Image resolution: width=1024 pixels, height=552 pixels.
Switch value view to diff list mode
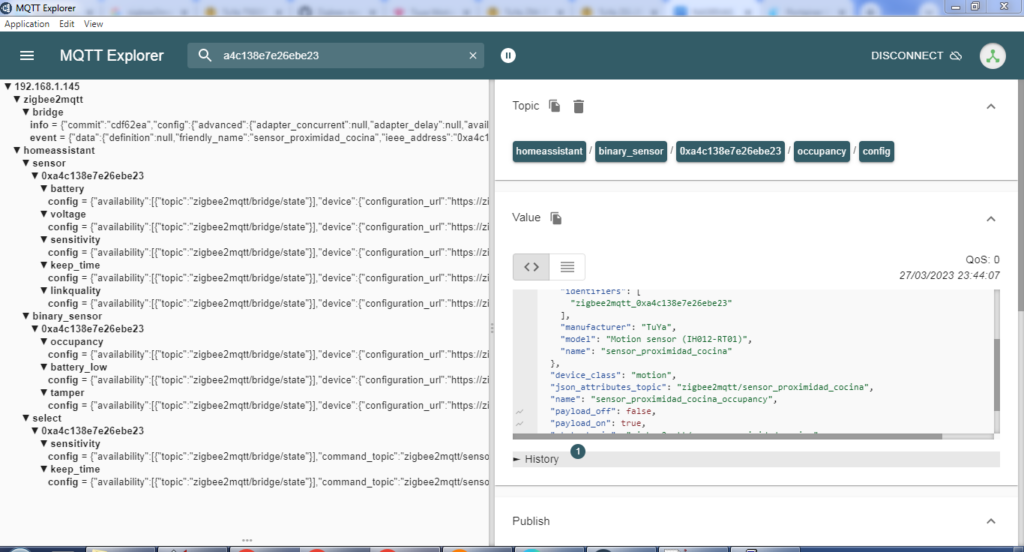[x=567, y=267]
